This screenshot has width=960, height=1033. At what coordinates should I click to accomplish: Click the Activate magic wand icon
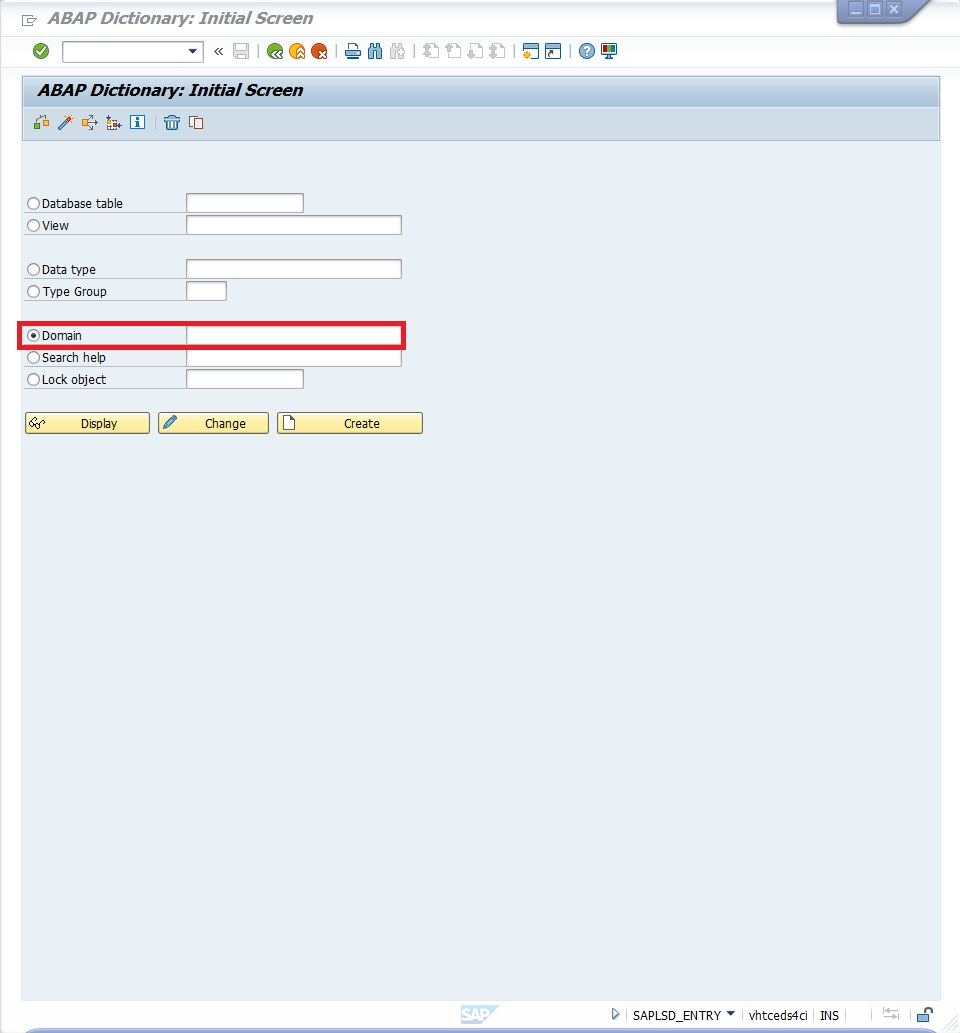click(x=65, y=123)
